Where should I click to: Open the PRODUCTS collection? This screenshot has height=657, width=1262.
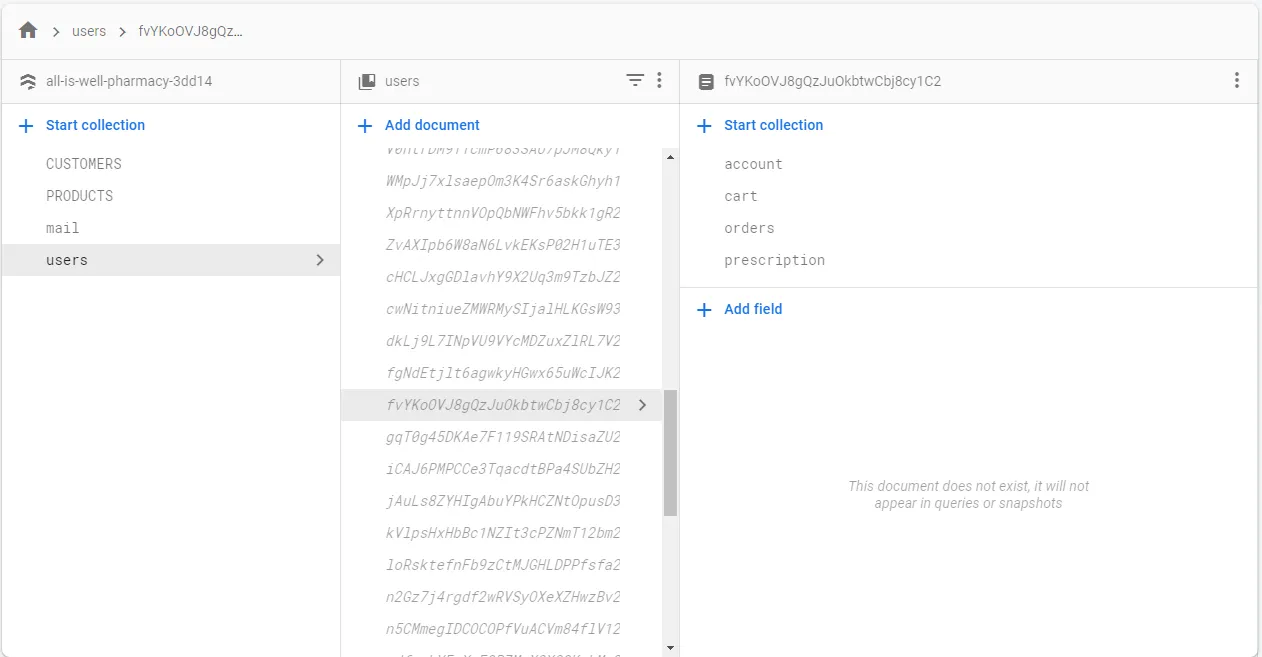coord(80,196)
